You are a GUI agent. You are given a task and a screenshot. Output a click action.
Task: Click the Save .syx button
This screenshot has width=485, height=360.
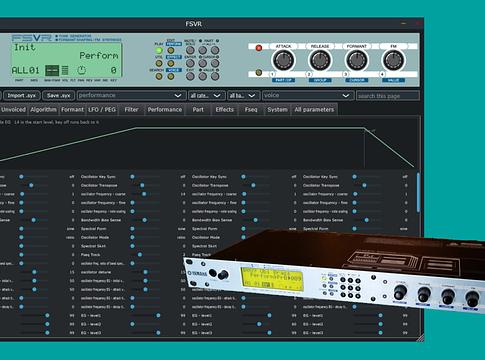coord(58,96)
